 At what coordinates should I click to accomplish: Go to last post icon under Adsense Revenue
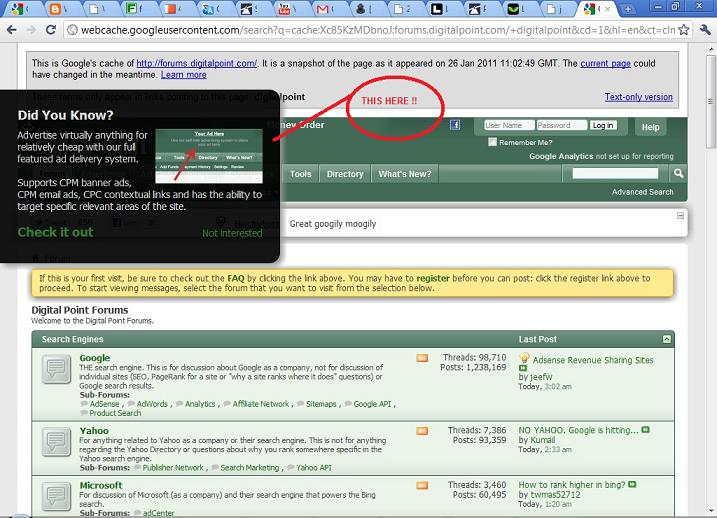(523, 368)
